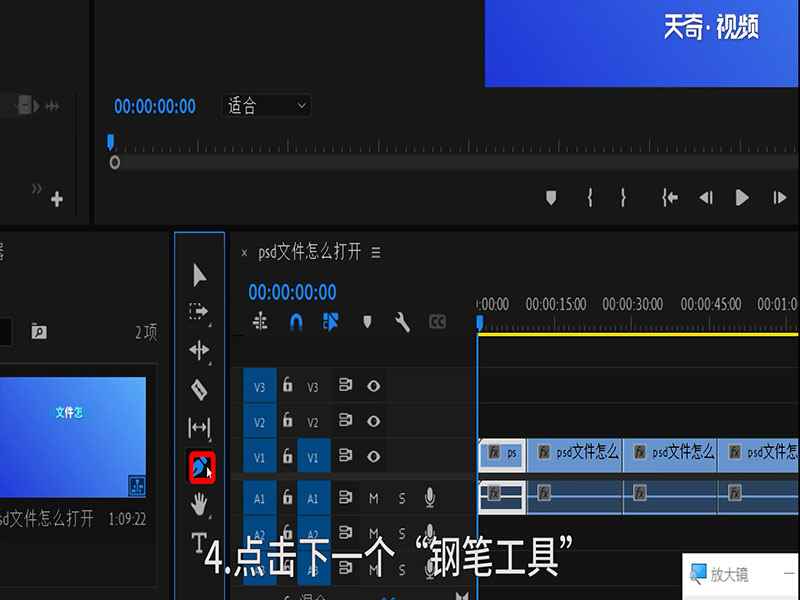800x600 pixels.
Task: Select the highlighted Pen tool
Action: click(197, 465)
